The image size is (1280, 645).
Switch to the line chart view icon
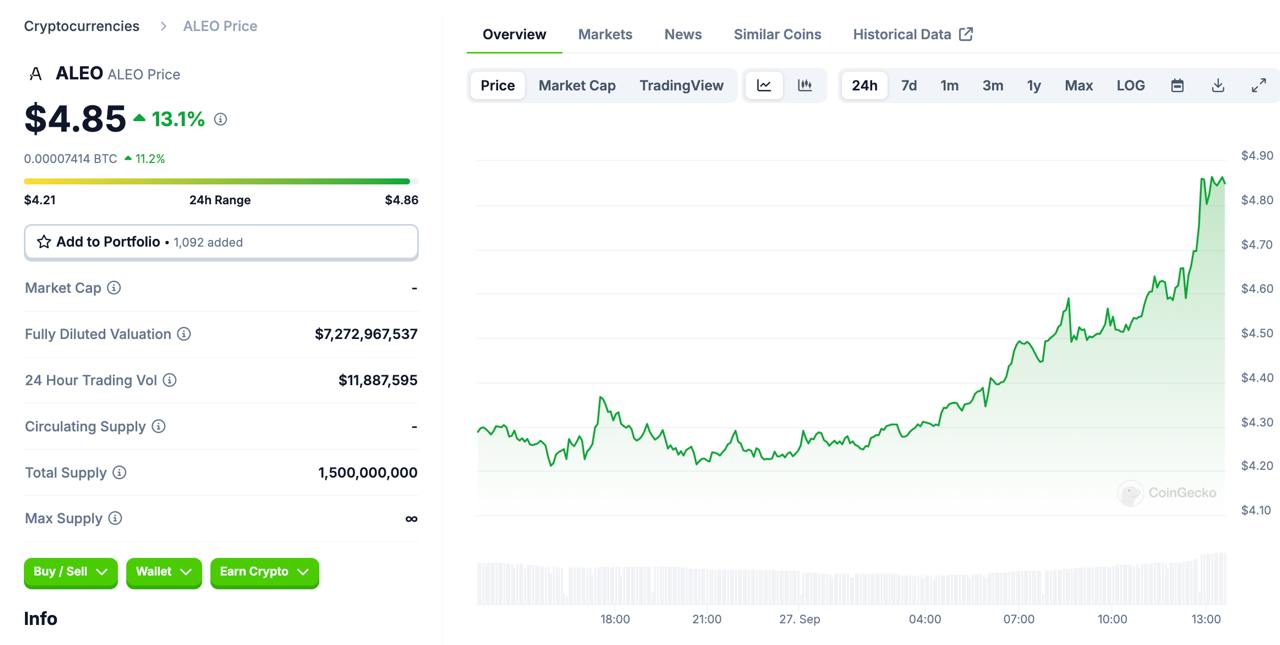(764, 85)
